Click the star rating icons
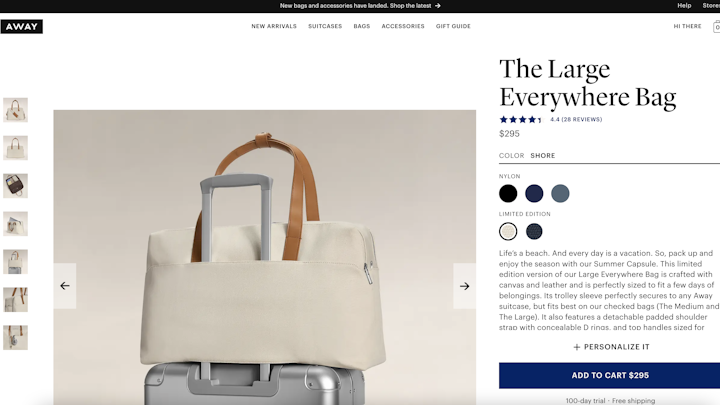Viewport: 720px width, 405px height. pyautogui.click(x=521, y=119)
